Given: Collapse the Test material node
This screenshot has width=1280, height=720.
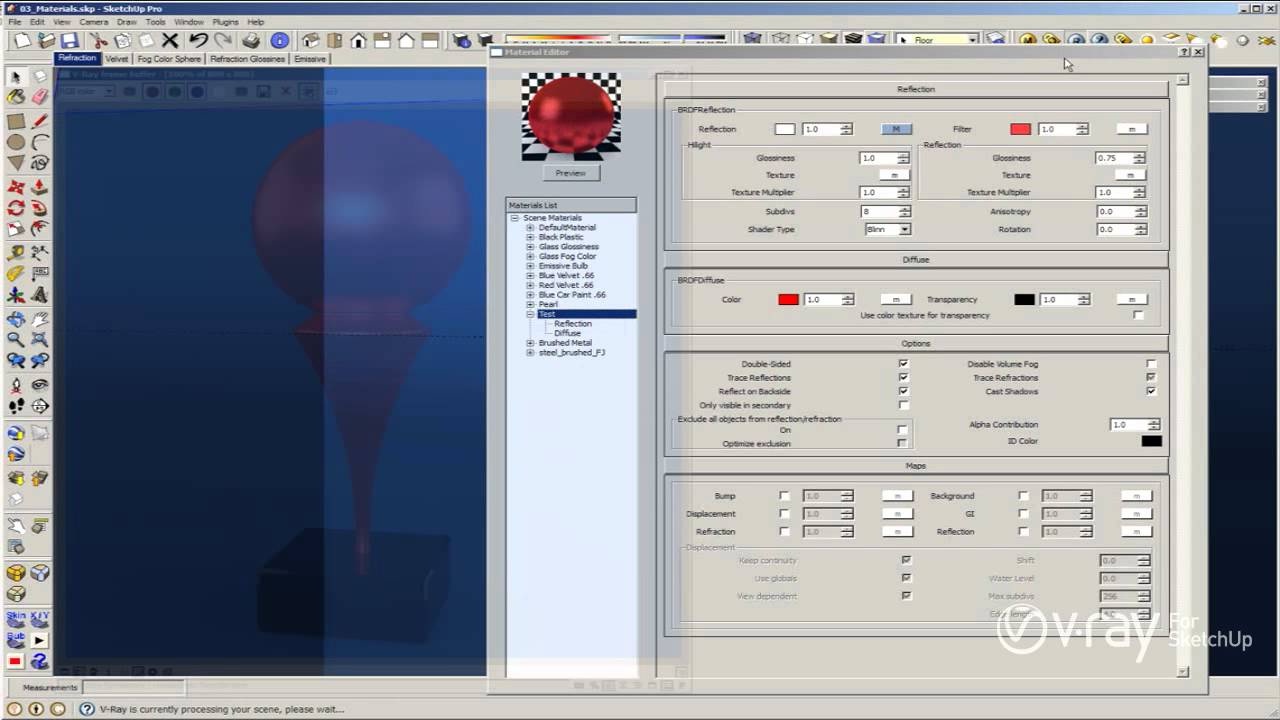Looking at the screenshot, I should click(x=531, y=314).
